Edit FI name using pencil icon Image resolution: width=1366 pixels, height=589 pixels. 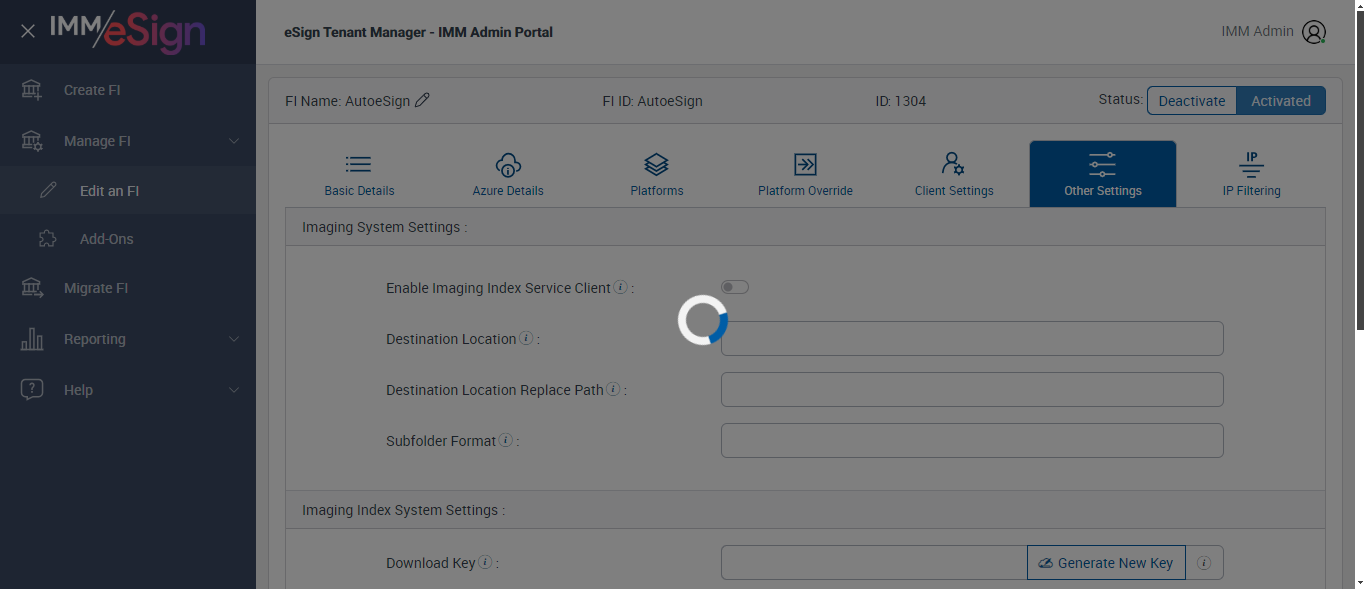pyautogui.click(x=422, y=100)
